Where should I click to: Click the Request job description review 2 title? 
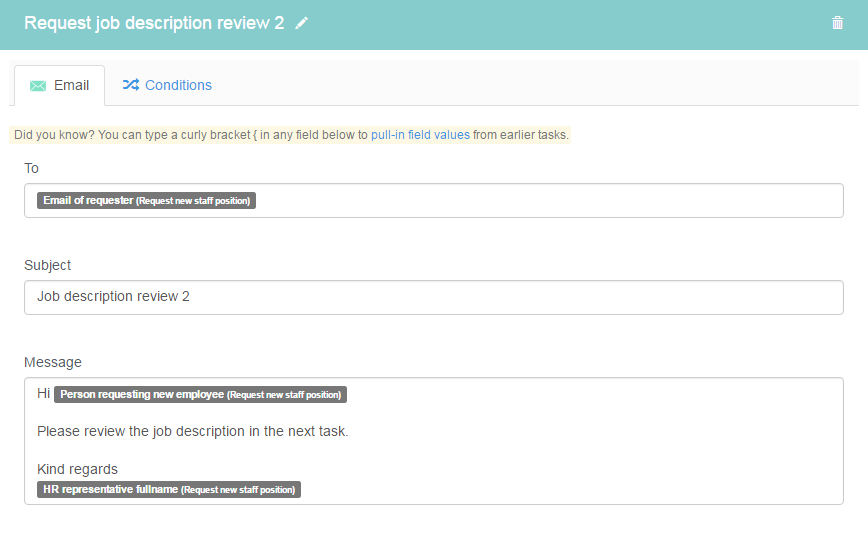154,23
